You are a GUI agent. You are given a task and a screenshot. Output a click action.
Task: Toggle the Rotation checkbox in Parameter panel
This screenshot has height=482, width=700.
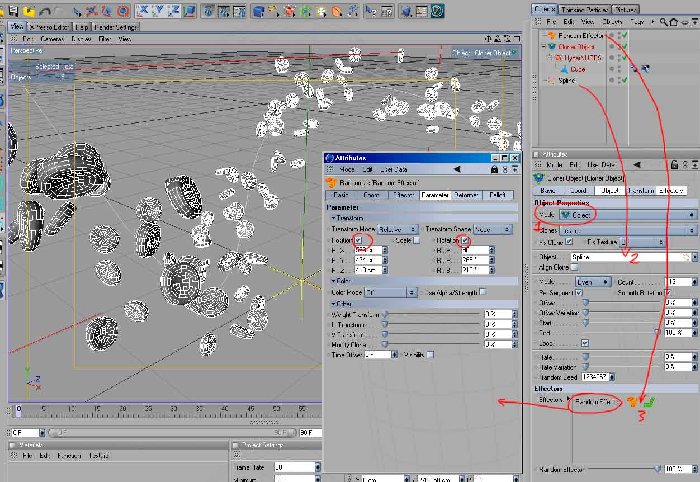click(465, 240)
